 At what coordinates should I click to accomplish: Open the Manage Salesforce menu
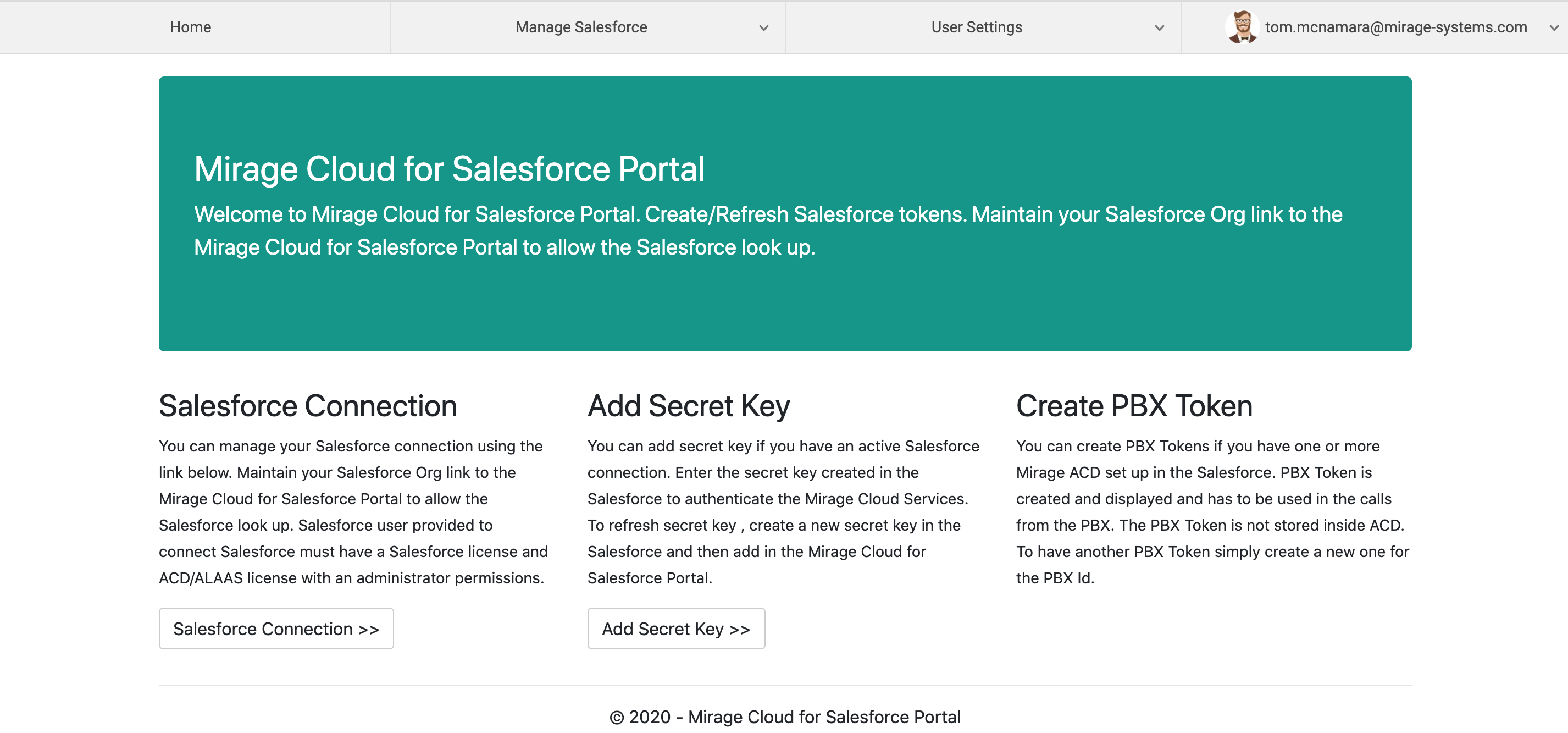581,27
